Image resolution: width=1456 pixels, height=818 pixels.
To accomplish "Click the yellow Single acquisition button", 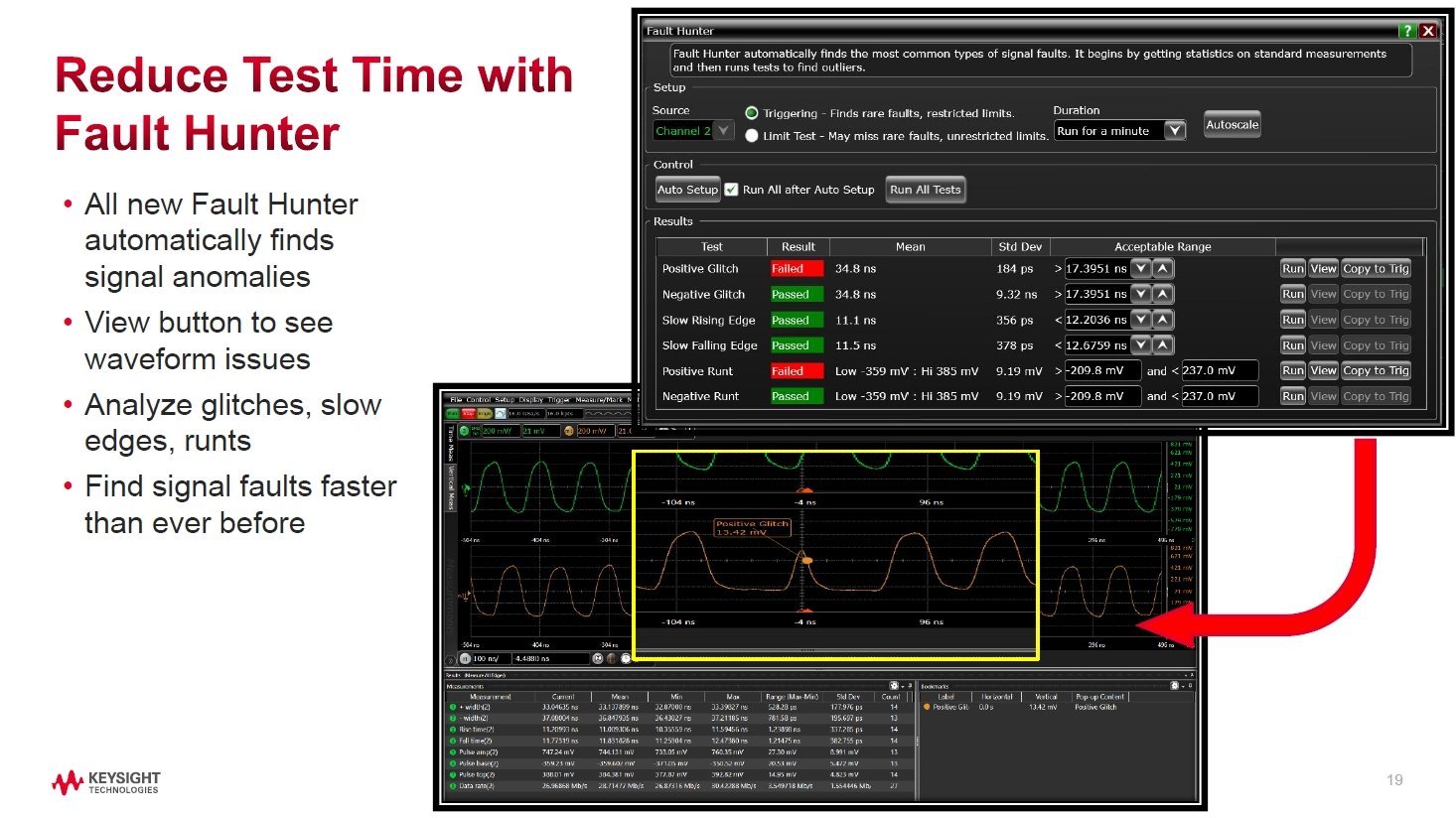I will pos(485,413).
